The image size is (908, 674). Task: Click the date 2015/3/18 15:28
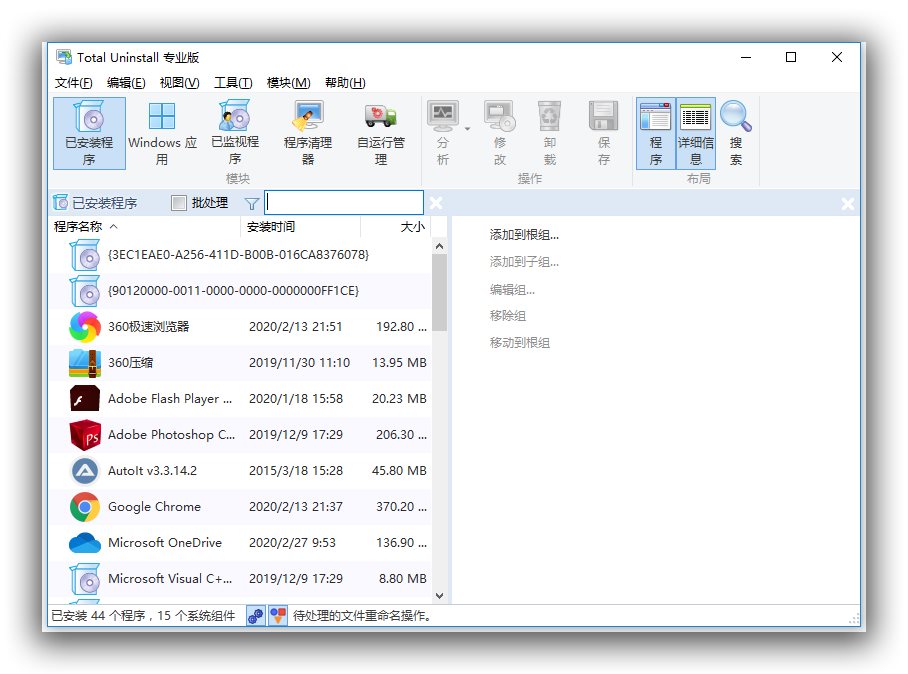point(296,471)
